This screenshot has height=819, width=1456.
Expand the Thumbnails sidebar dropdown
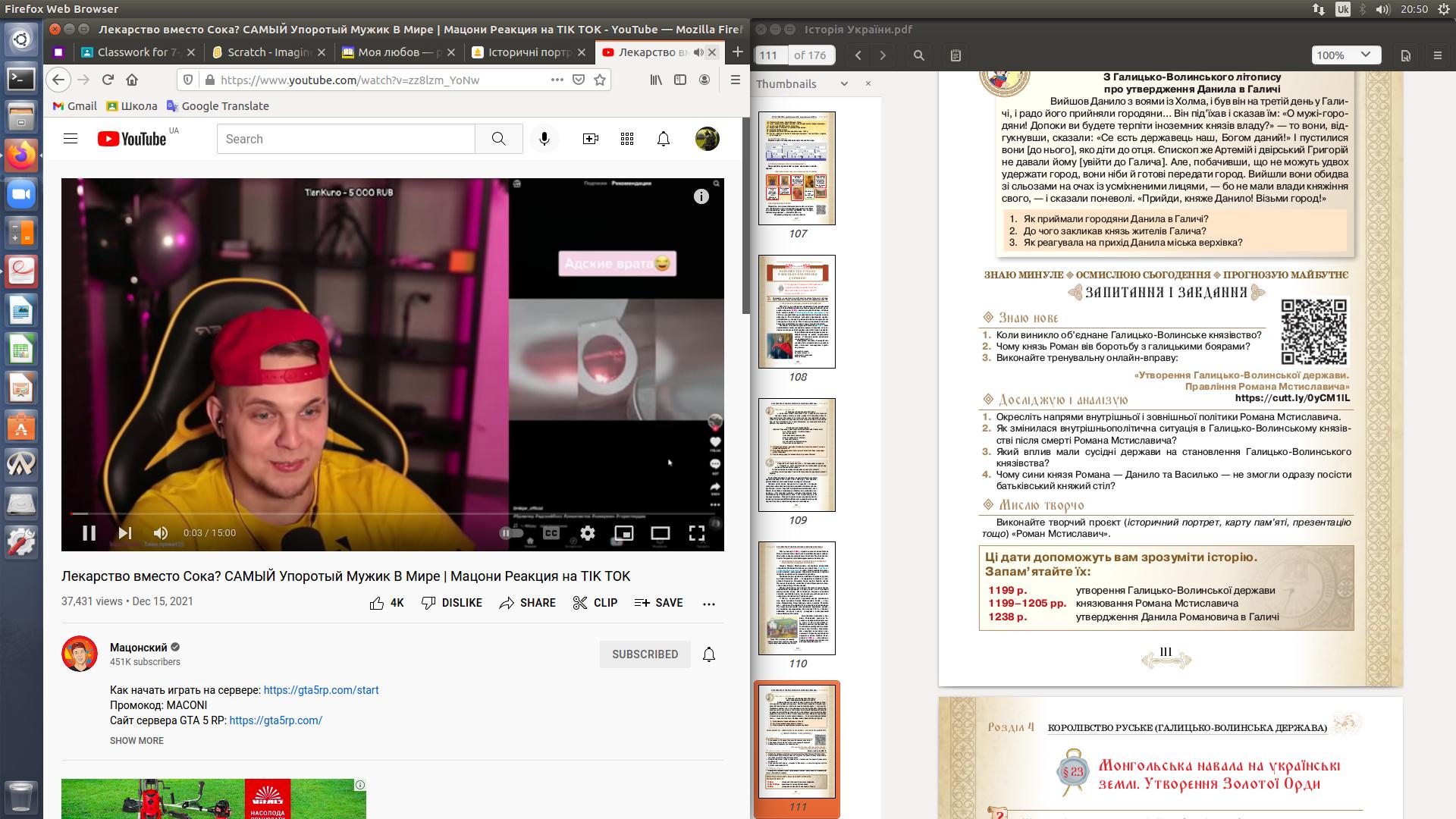point(844,84)
